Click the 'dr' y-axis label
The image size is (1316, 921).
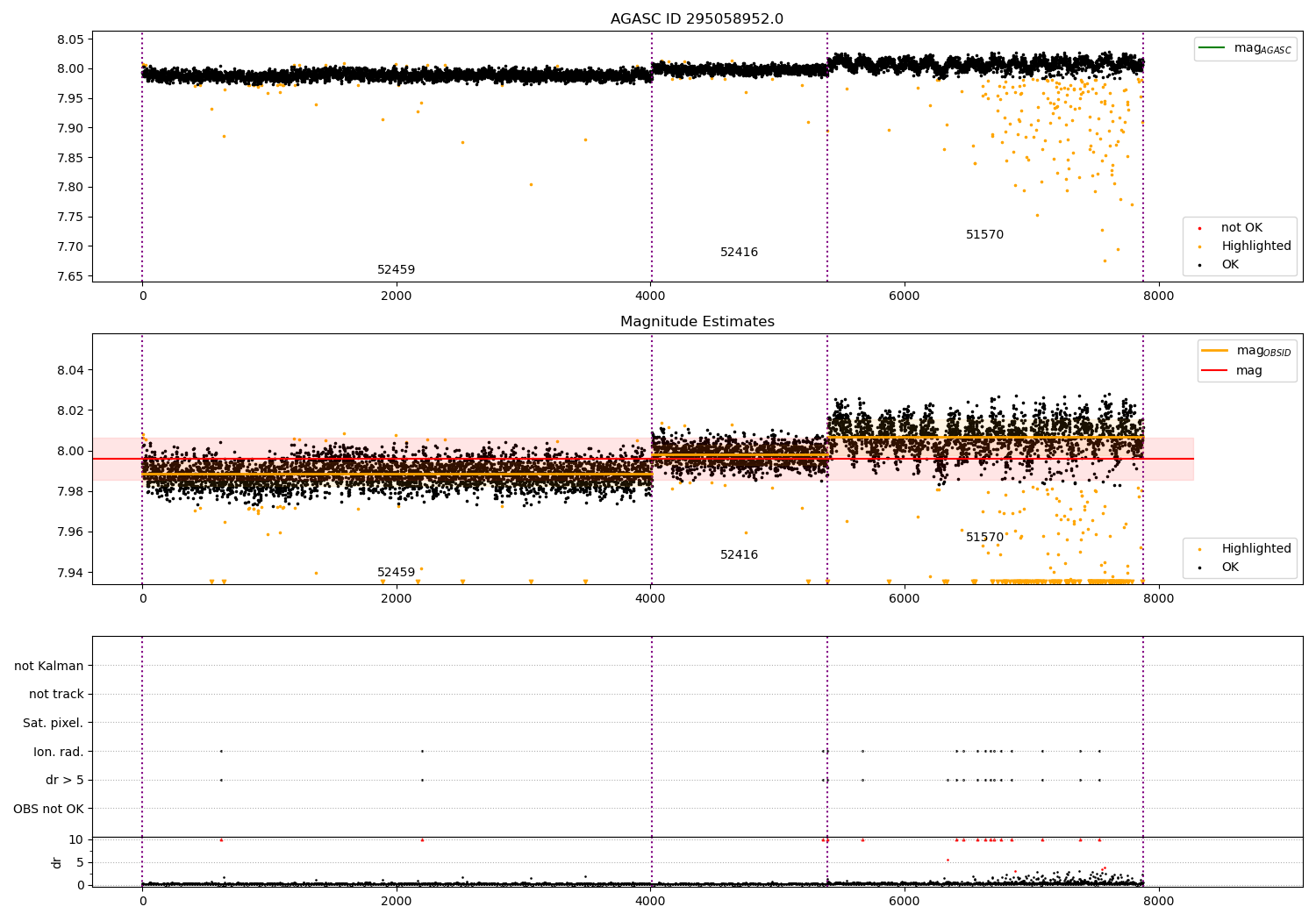57,862
